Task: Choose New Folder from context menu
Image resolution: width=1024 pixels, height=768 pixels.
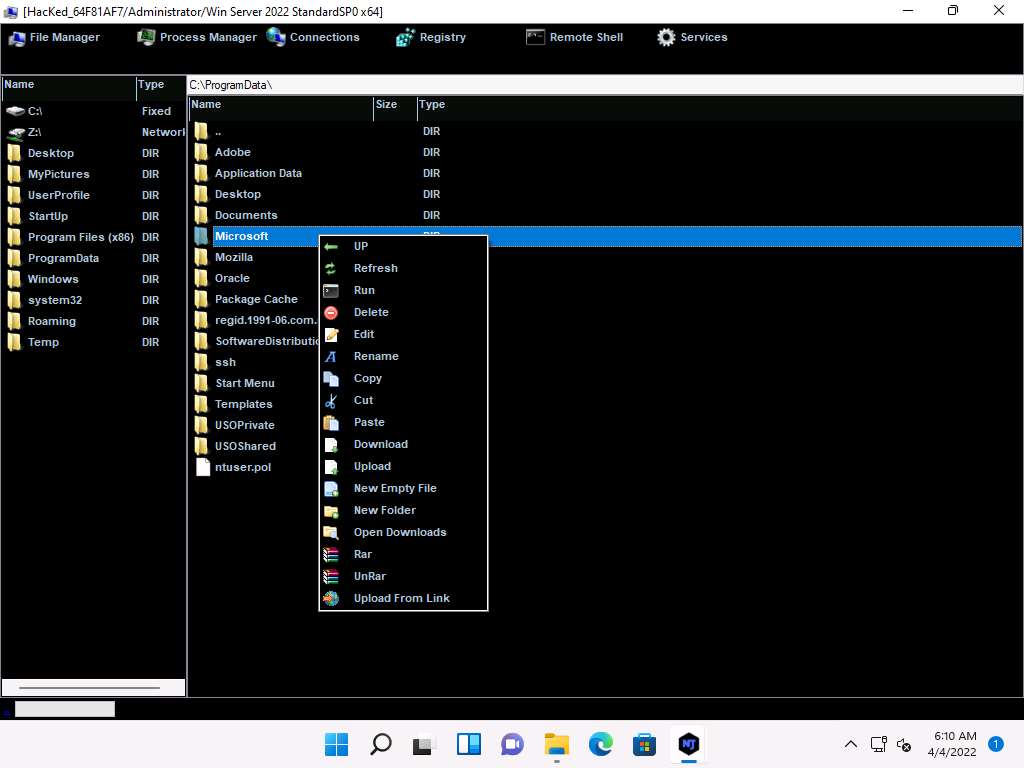Action: [x=384, y=510]
